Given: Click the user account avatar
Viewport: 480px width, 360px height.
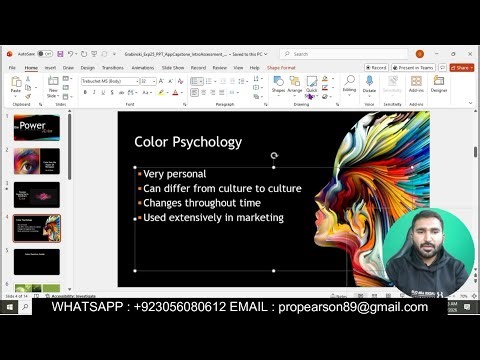Looking at the screenshot, I should pyautogui.click(x=420, y=54).
